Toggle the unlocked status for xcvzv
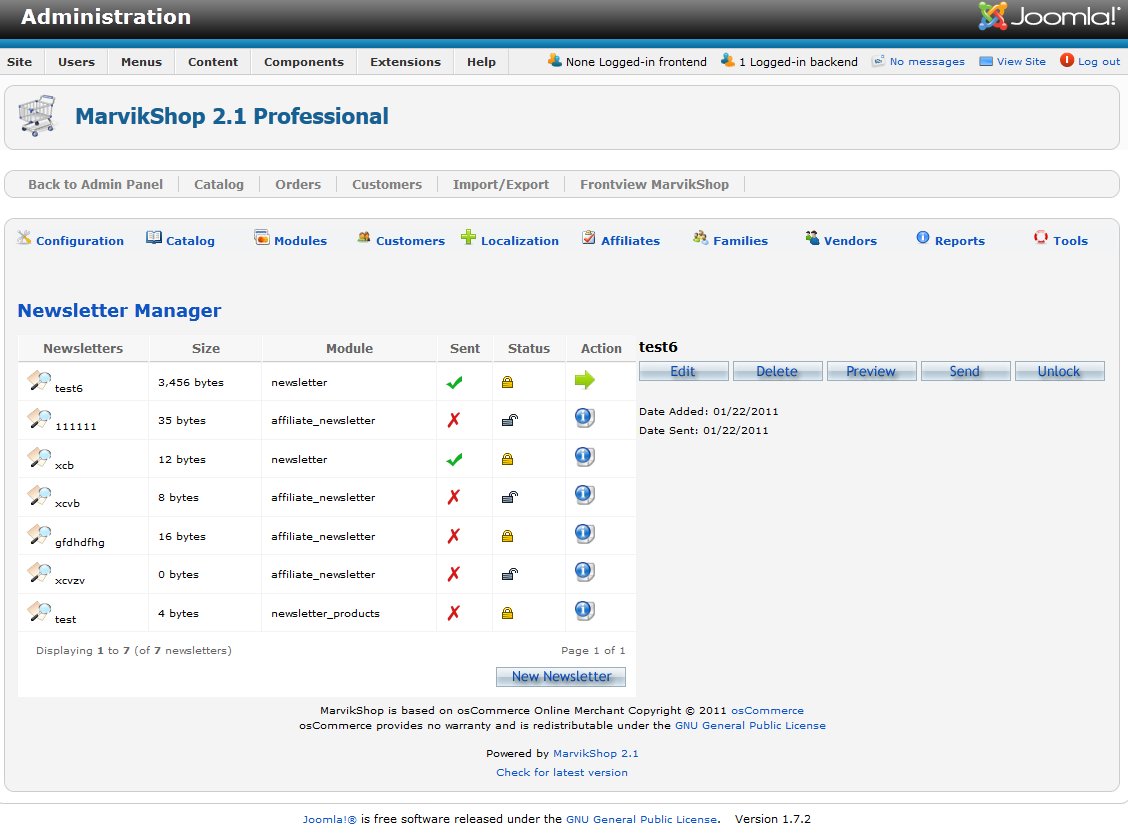 tap(509, 574)
